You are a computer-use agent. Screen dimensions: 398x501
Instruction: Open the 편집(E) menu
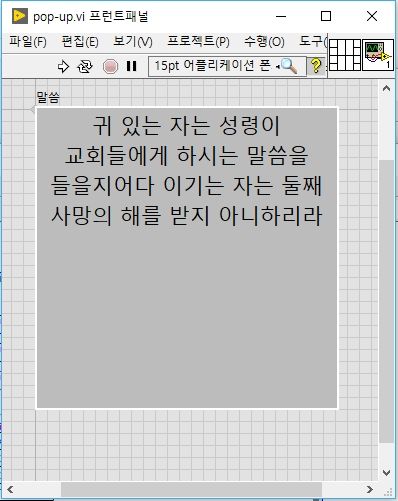click(80, 42)
